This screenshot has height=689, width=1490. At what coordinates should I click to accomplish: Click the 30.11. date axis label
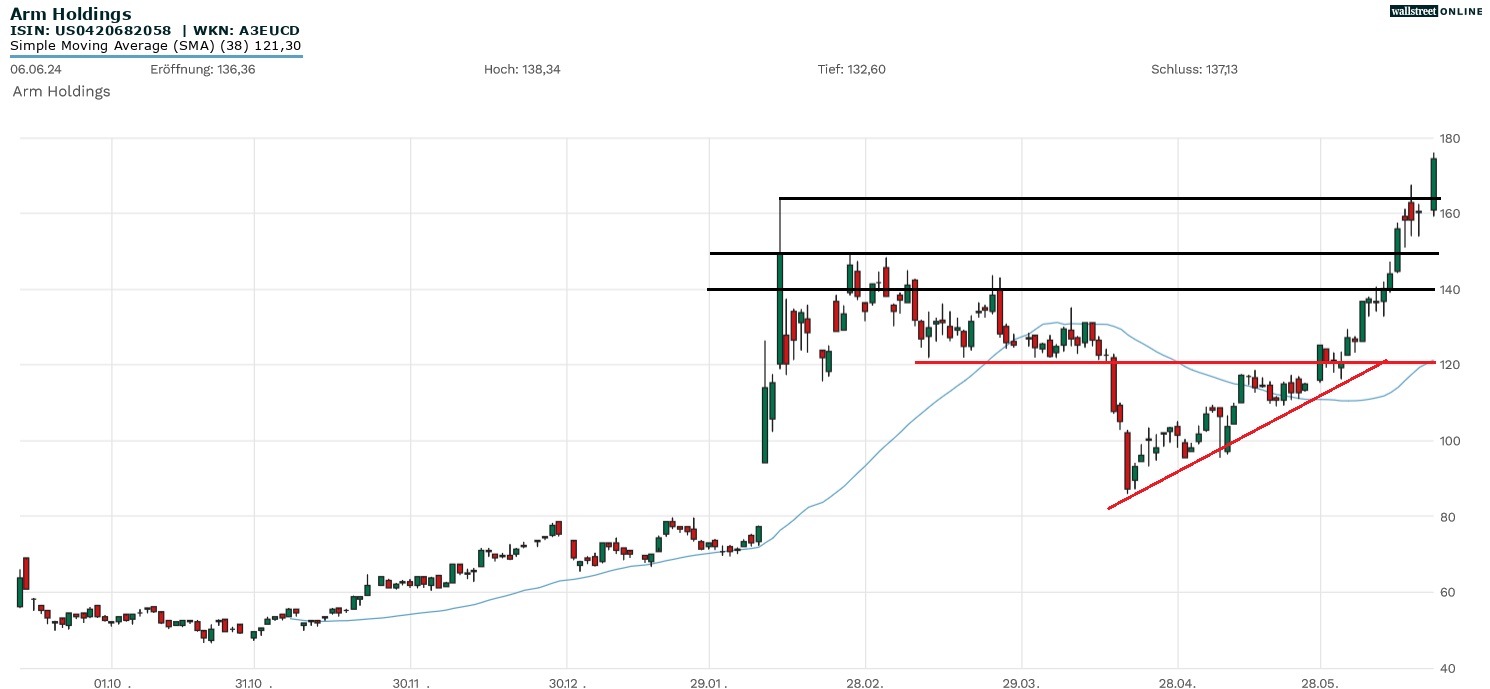(410, 684)
